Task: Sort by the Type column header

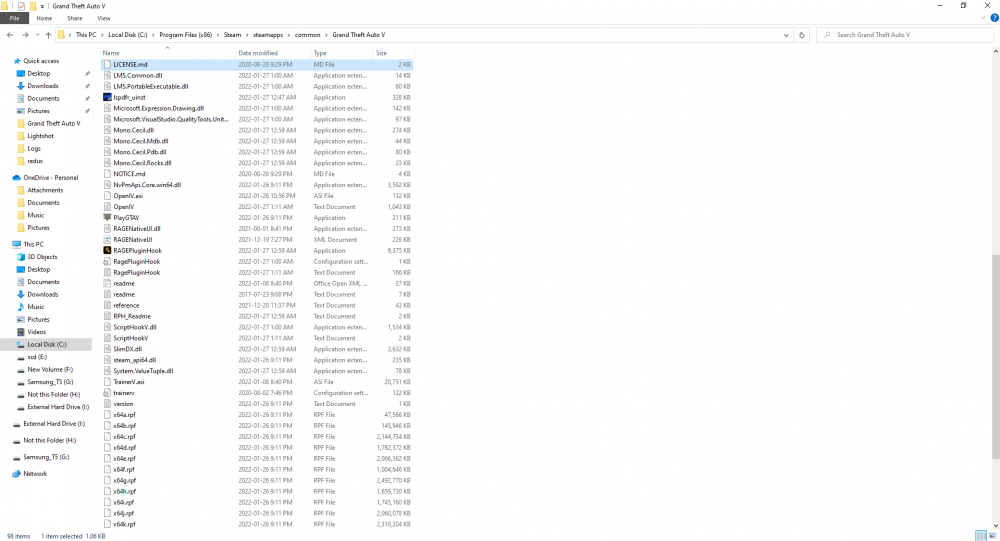Action: pos(341,53)
